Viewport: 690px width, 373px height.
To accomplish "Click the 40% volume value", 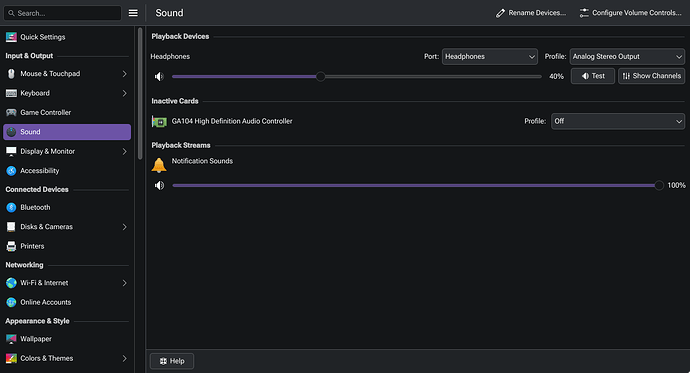I will 556,77.
